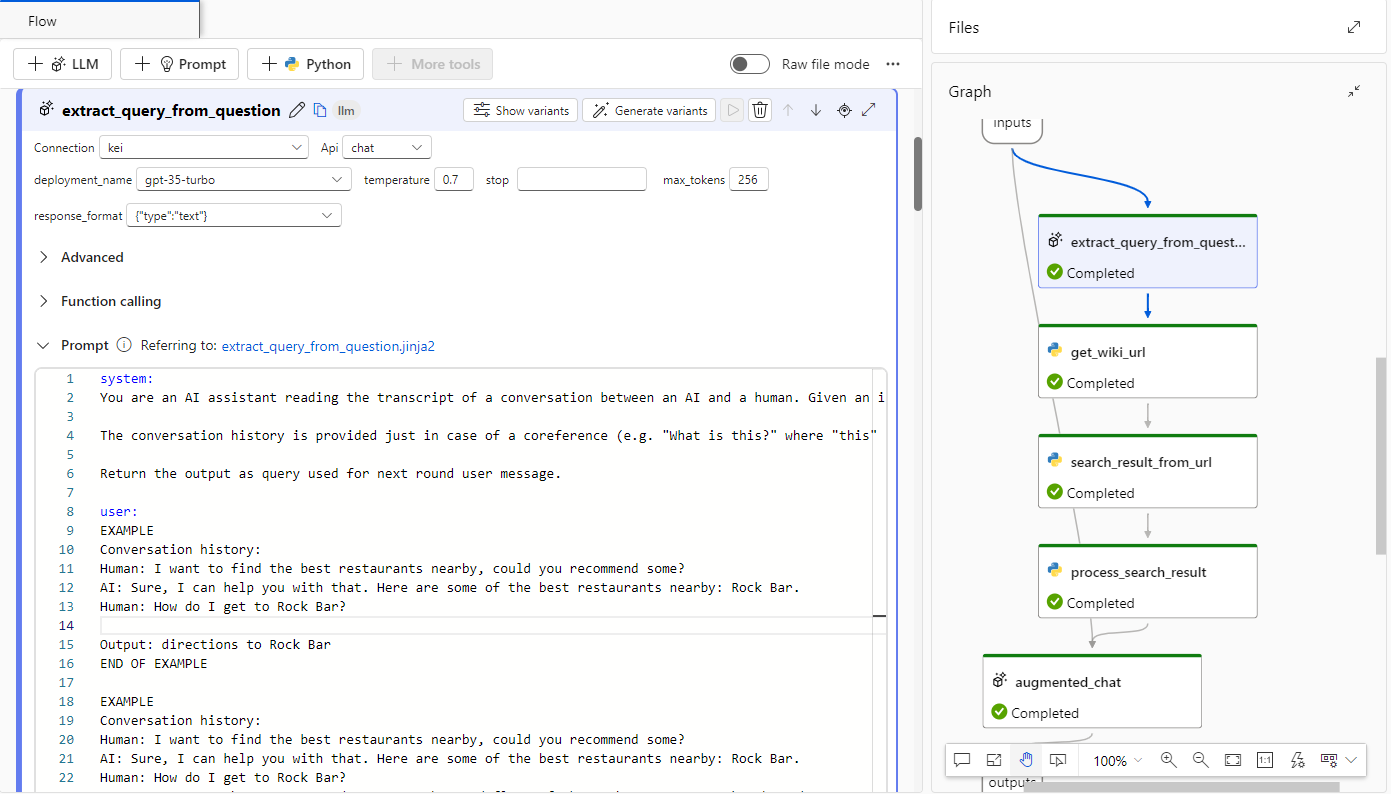The image size is (1391, 794).
Task: Copy node name with the copy icon
Action: click(320, 110)
